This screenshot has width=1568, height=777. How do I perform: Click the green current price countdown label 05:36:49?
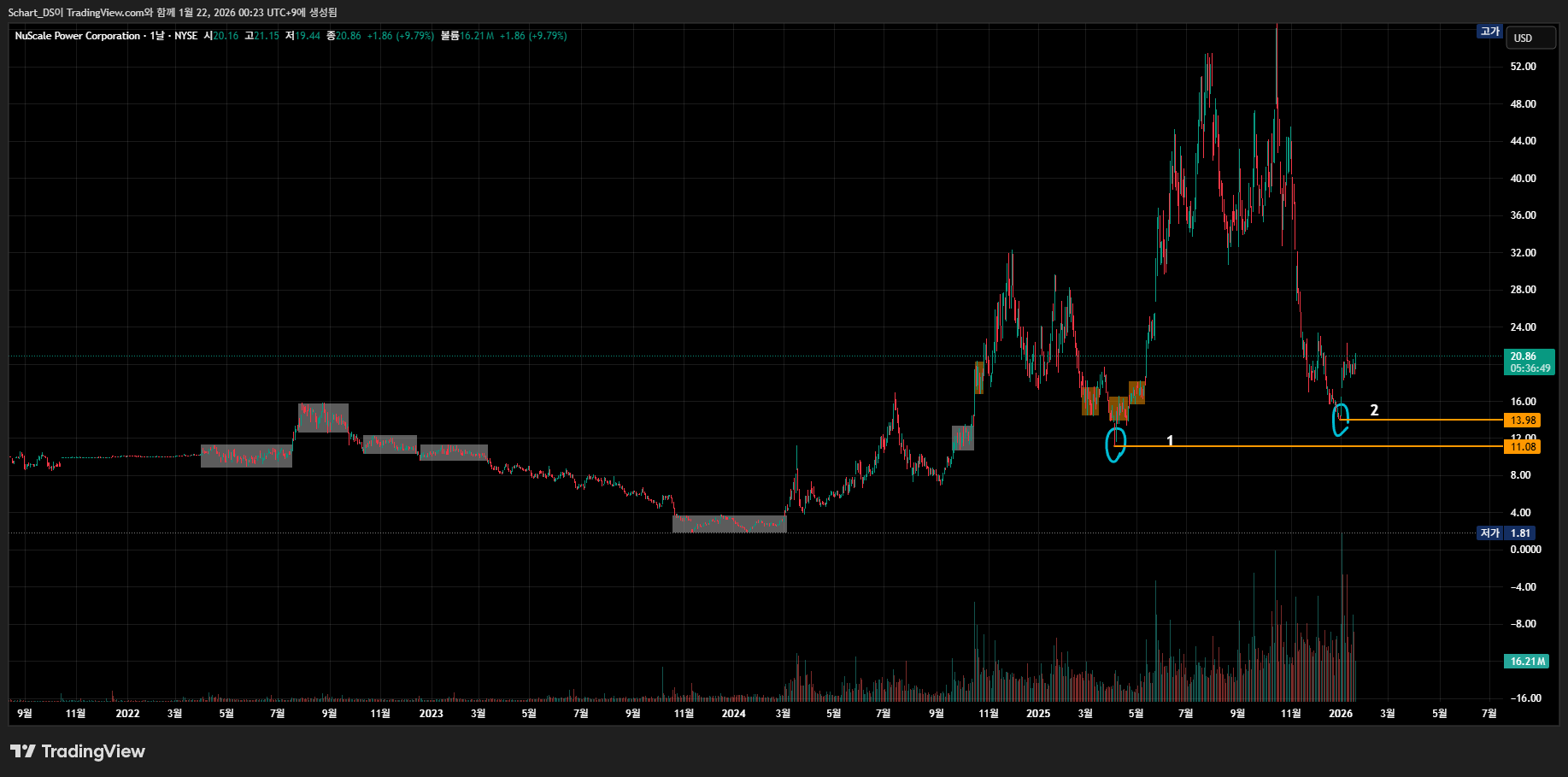click(x=1530, y=369)
